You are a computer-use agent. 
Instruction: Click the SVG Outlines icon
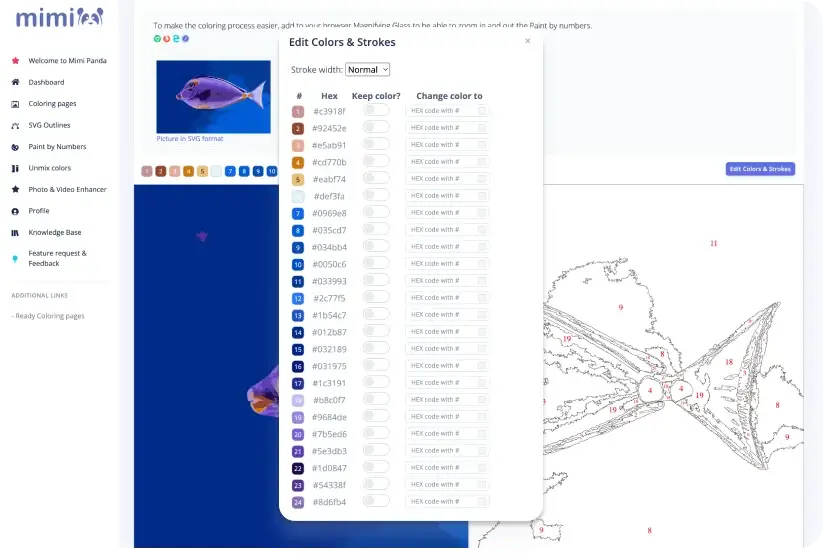coord(15,126)
